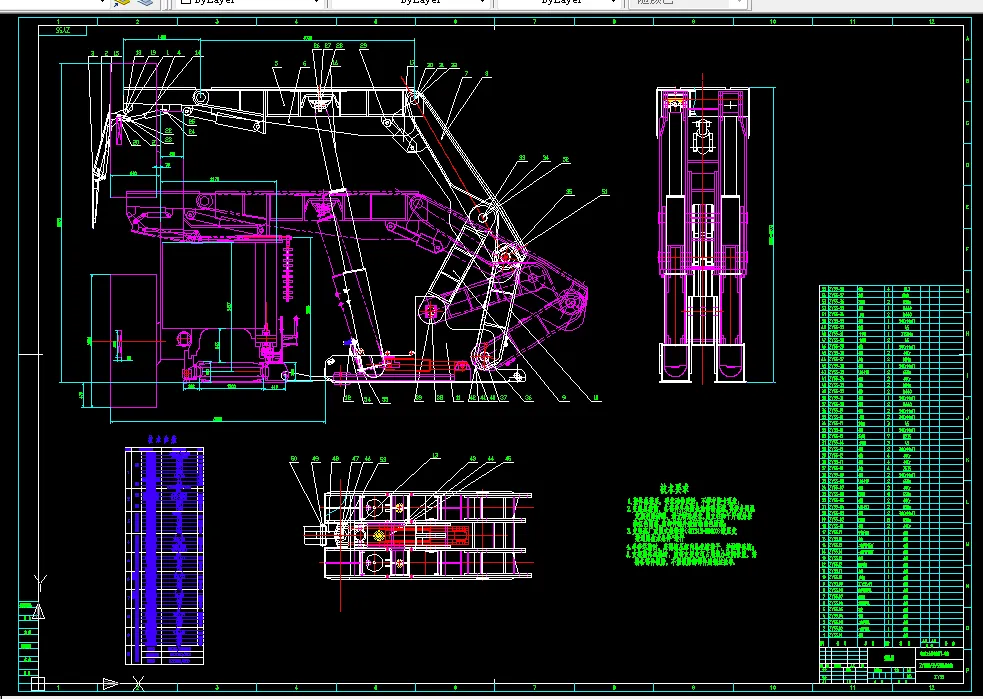Select part callout number '51'
The width and height of the screenshot is (983, 699).
(604, 192)
